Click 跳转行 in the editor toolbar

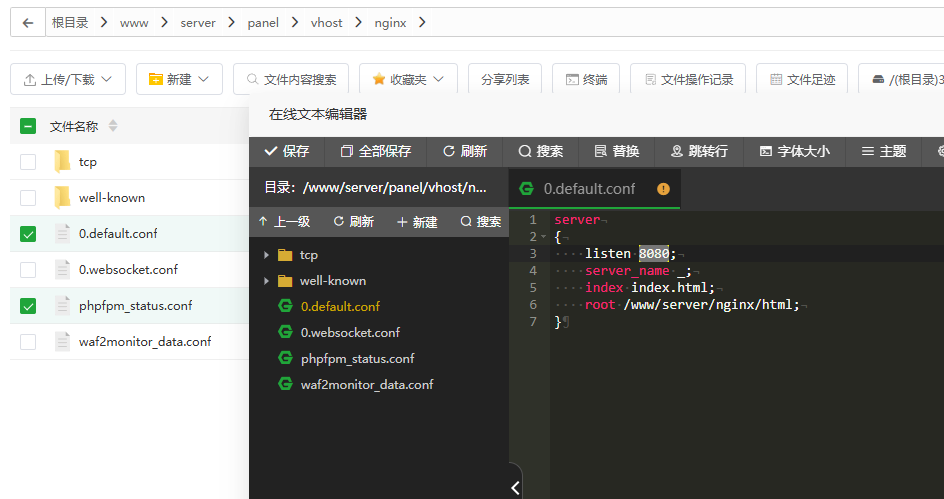pyautogui.click(x=699, y=151)
